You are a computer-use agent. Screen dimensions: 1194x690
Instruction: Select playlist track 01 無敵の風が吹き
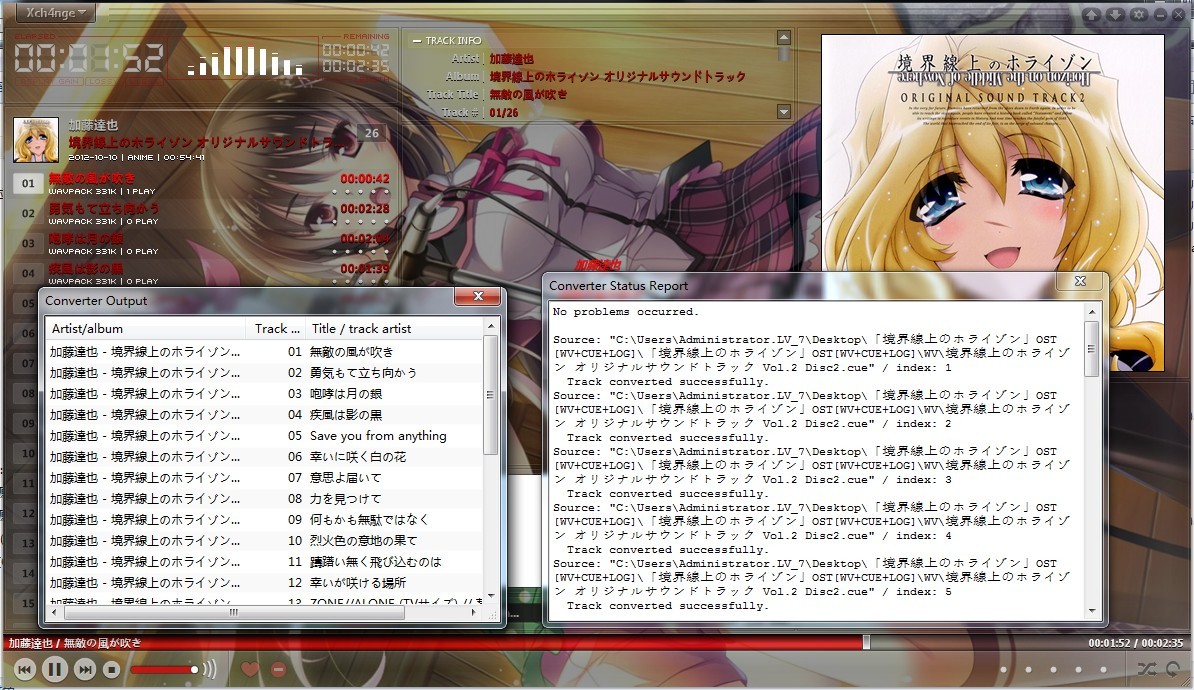[202, 184]
